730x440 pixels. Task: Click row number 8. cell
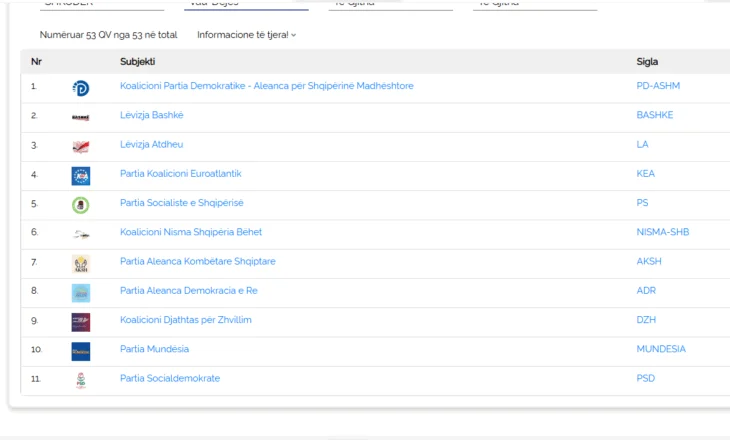pyautogui.click(x=34, y=291)
